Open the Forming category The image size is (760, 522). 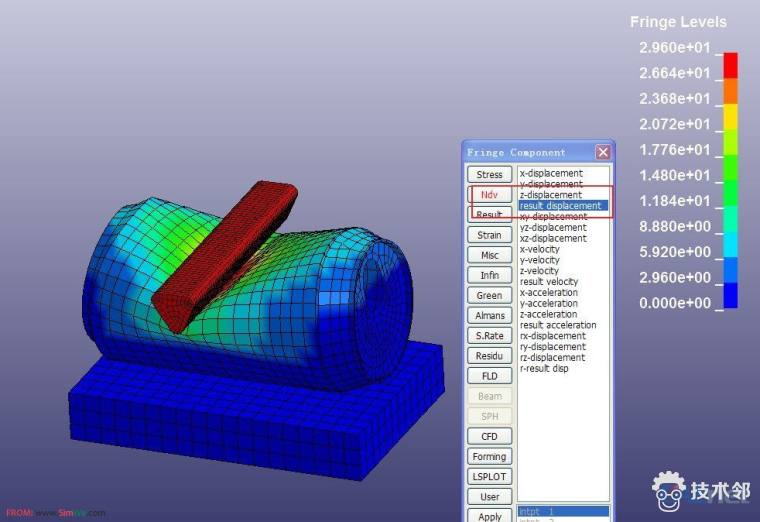pyautogui.click(x=489, y=457)
